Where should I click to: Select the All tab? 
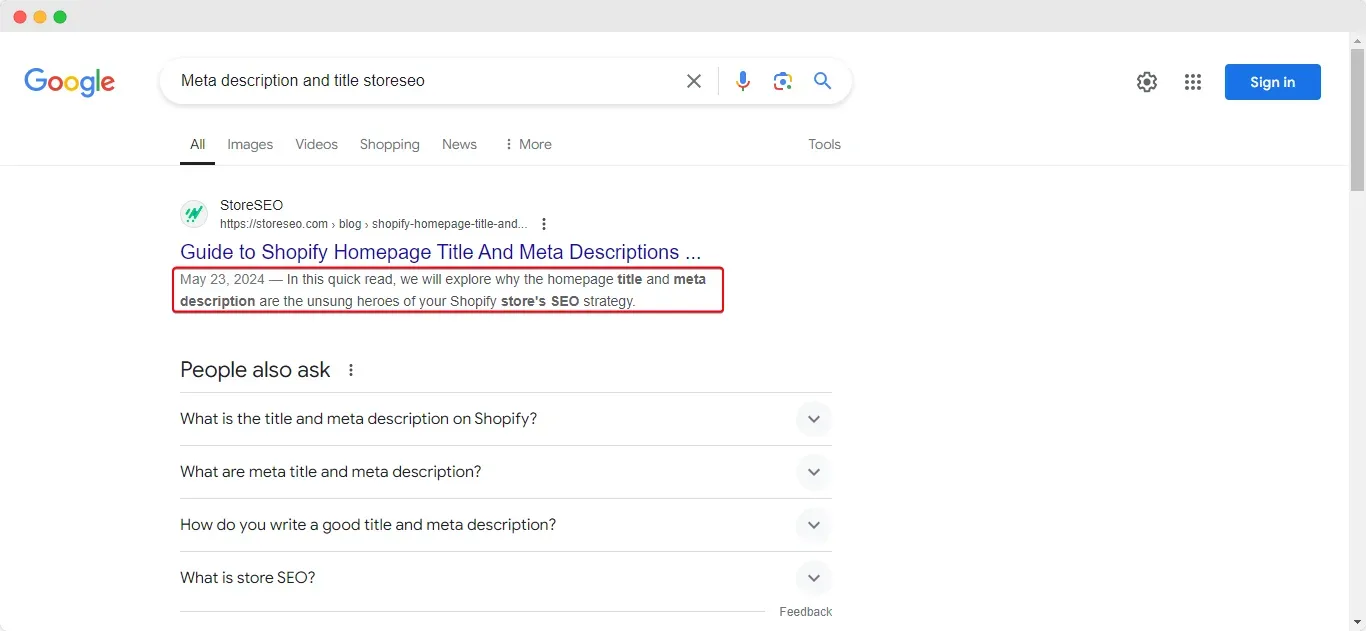click(x=198, y=144)
